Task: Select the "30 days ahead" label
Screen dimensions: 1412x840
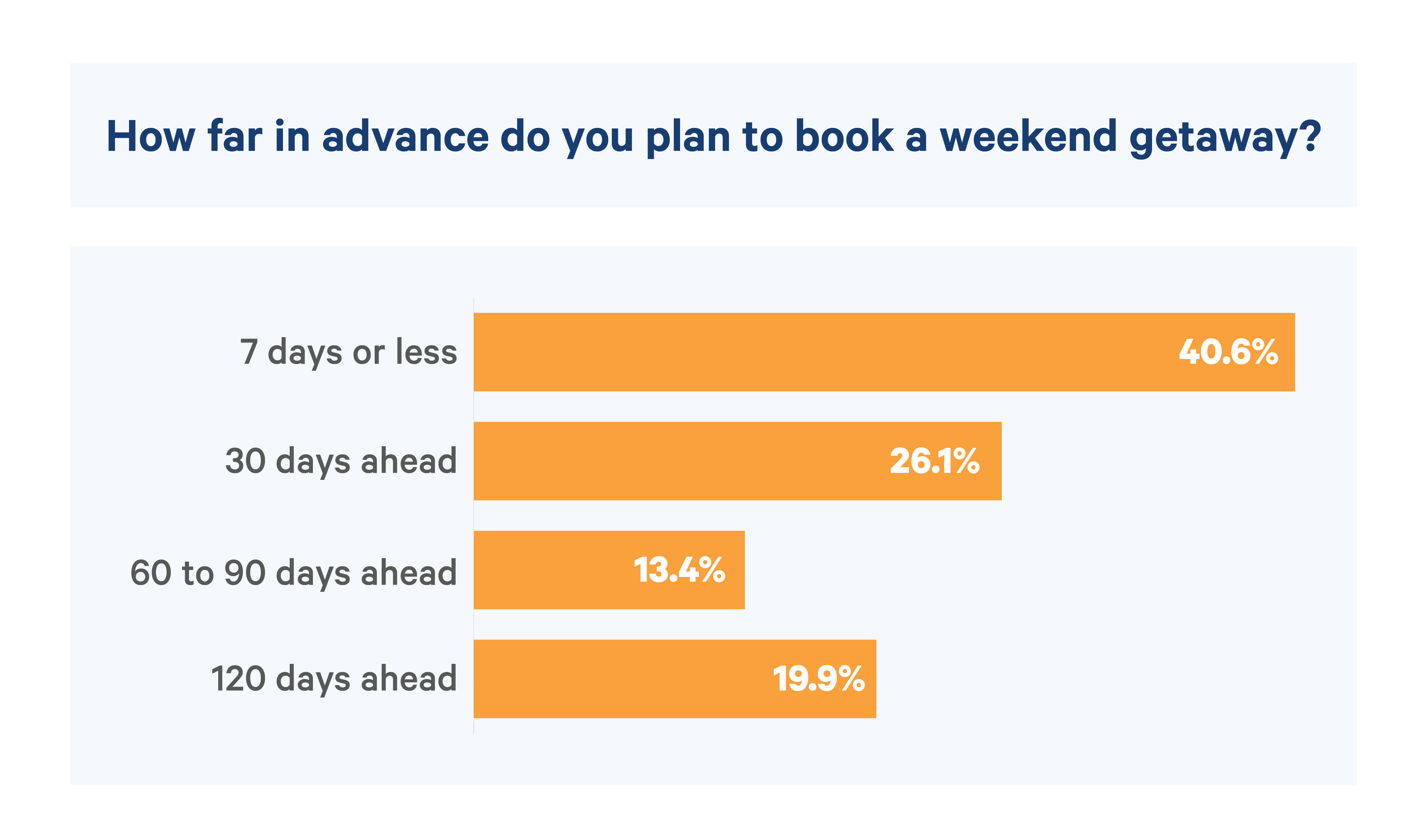Action: click(341, 461)
